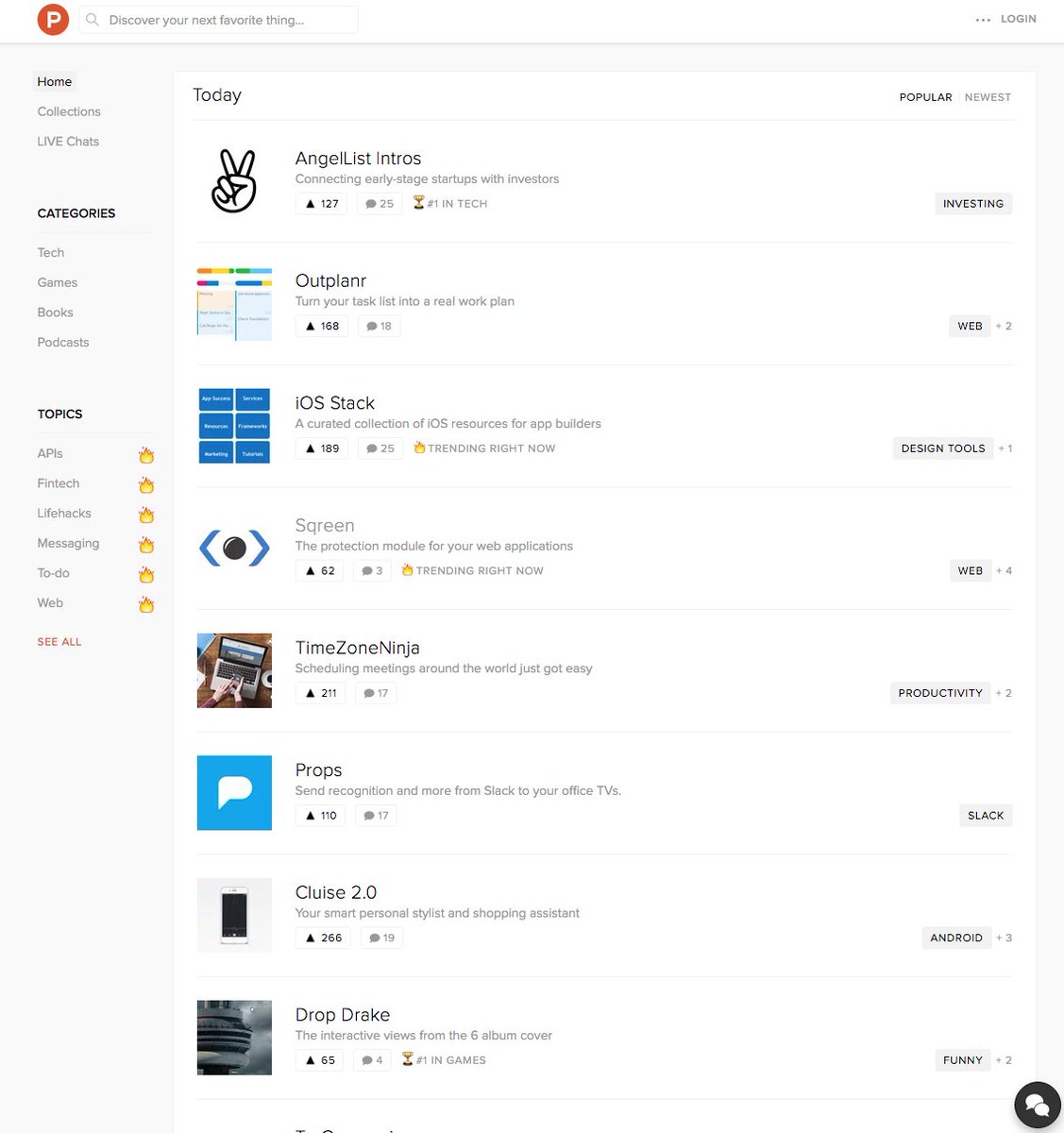The height and width of the screenshot is (1133, 1064).
Task: Expand TimeZoneNinja's +2 more topics
Action: point(1004,693)
